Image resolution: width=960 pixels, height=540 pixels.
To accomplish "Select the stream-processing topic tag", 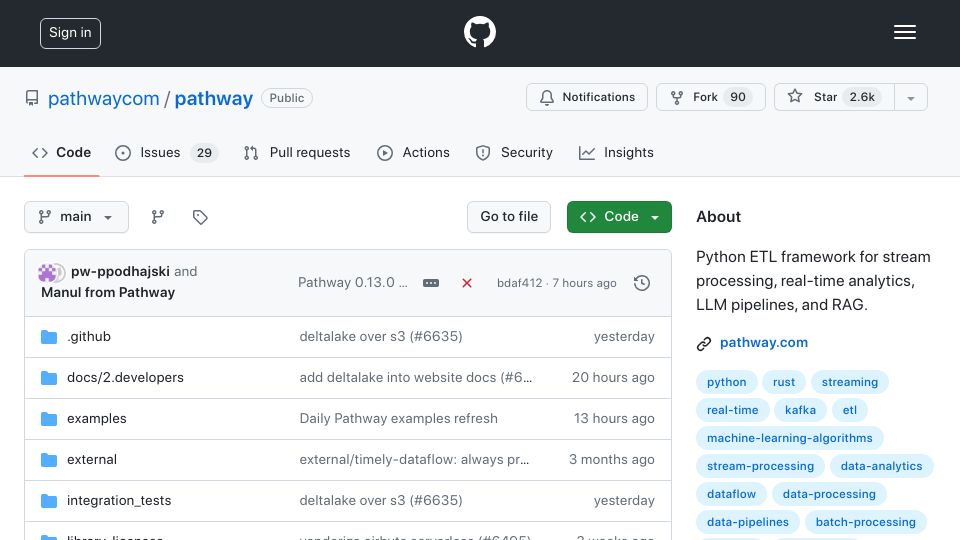I will point(760,467).
